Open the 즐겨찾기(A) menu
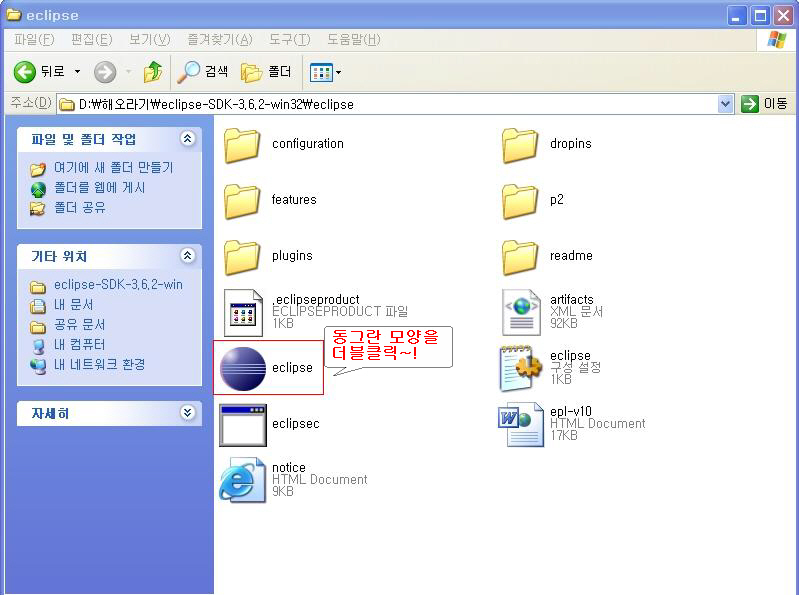799x595 pixels. (x=220, y=39)
